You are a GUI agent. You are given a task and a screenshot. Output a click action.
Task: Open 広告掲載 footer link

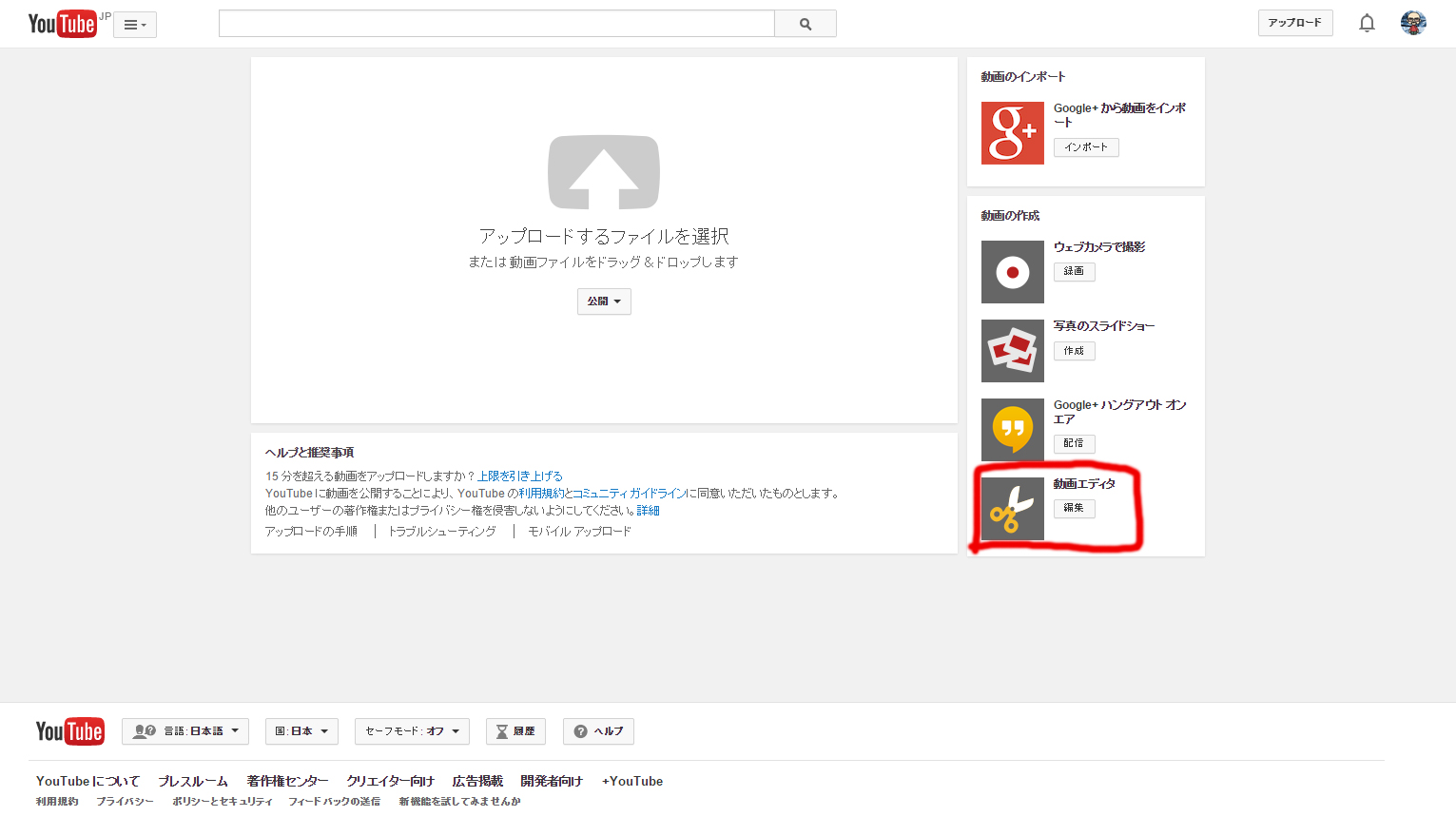tap(477, 781)
